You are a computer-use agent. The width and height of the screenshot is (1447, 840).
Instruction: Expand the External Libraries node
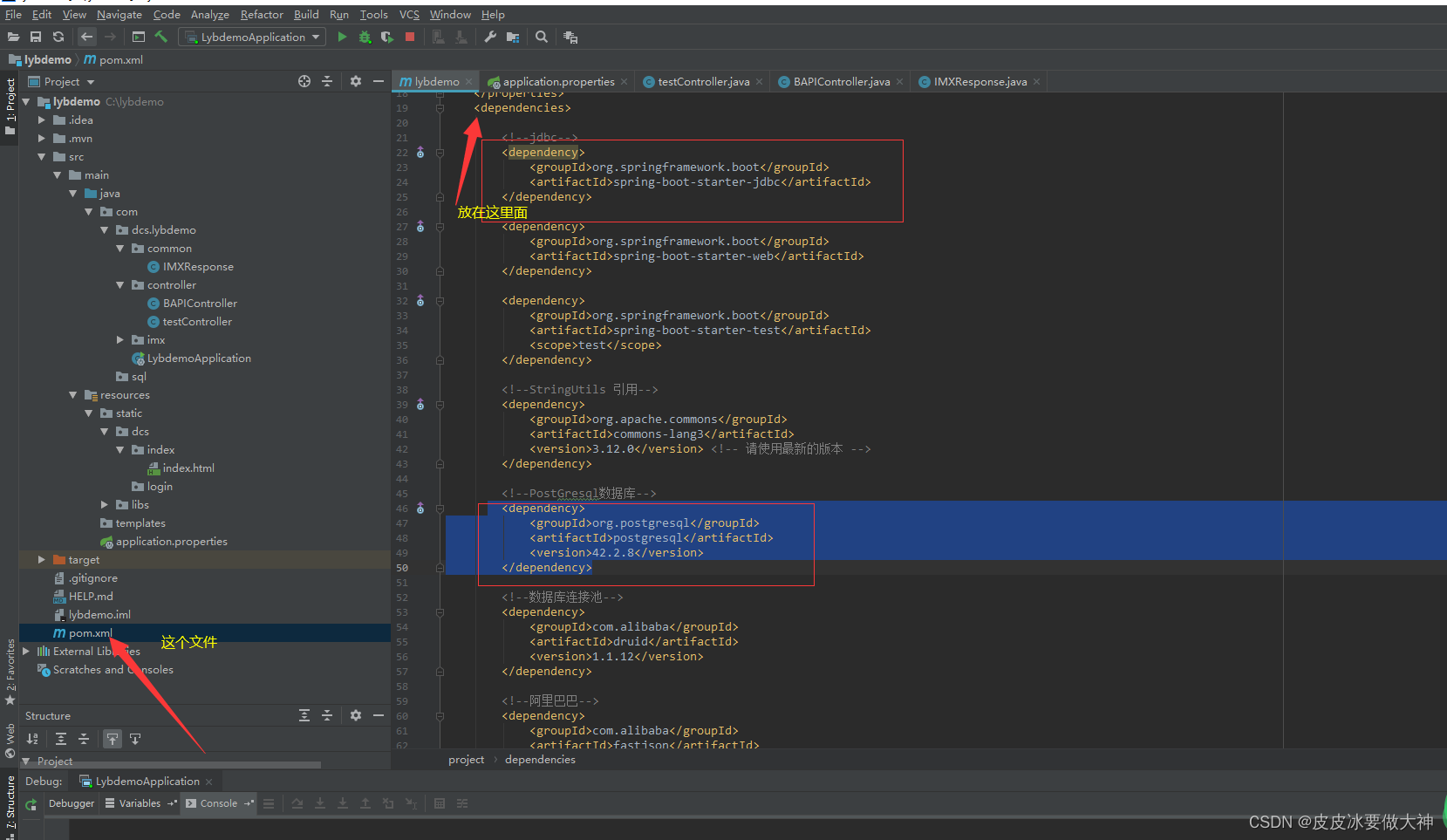point(25,651)
